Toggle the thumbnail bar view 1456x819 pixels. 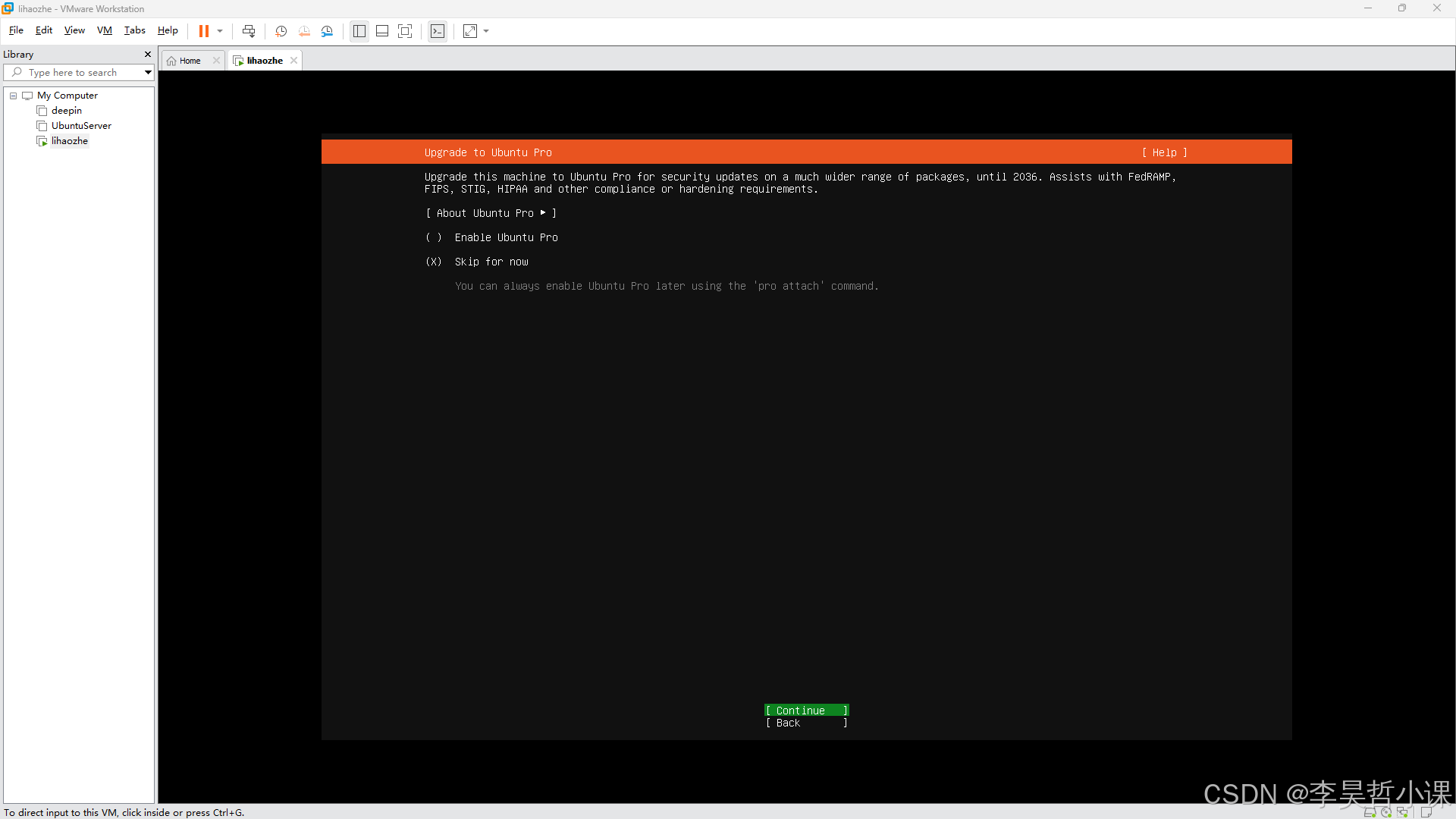tap(382, 31)
